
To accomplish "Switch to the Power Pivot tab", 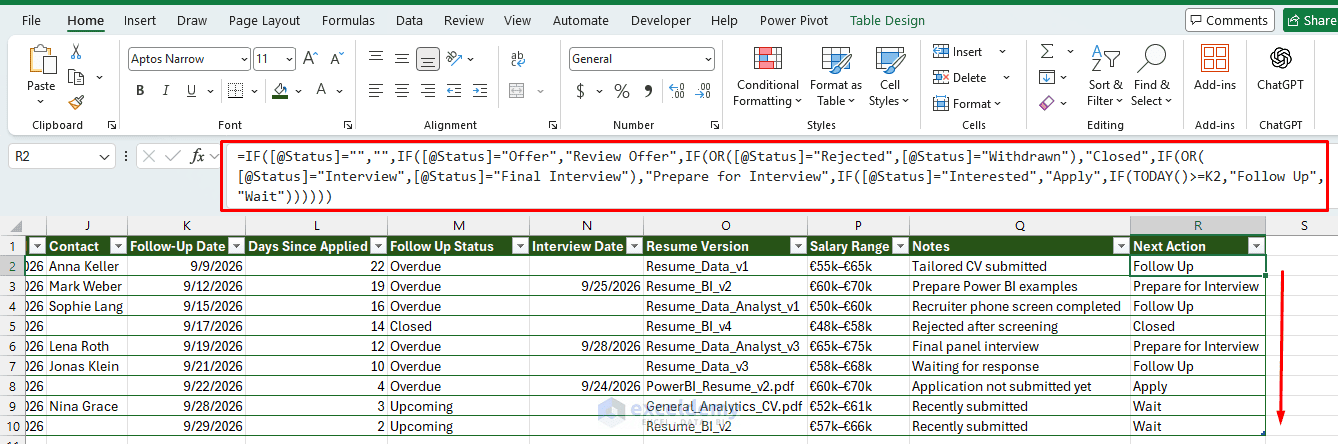I will click(x=792, y=20).
